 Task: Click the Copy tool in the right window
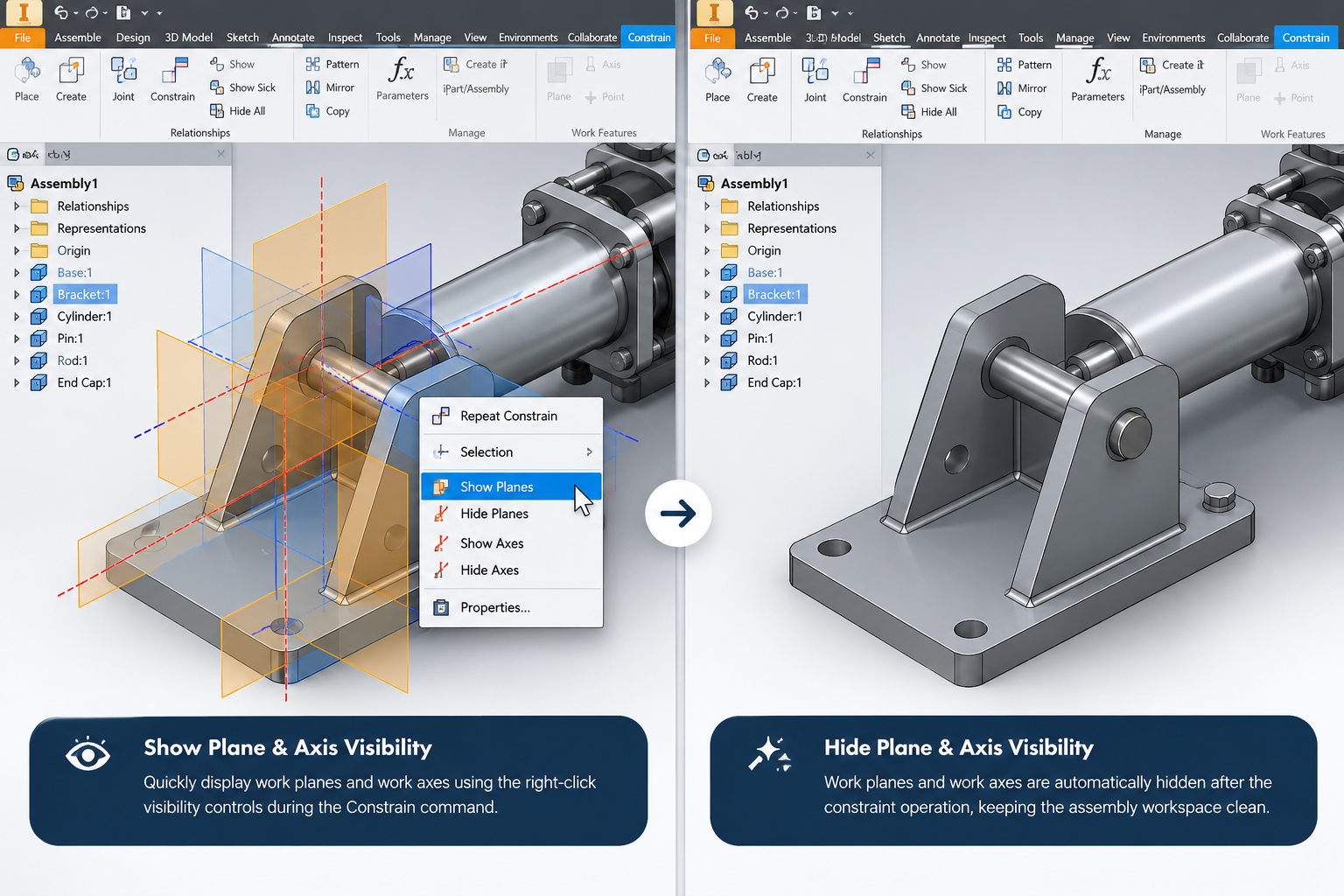pyautogui.click(x=1020, y=112)
